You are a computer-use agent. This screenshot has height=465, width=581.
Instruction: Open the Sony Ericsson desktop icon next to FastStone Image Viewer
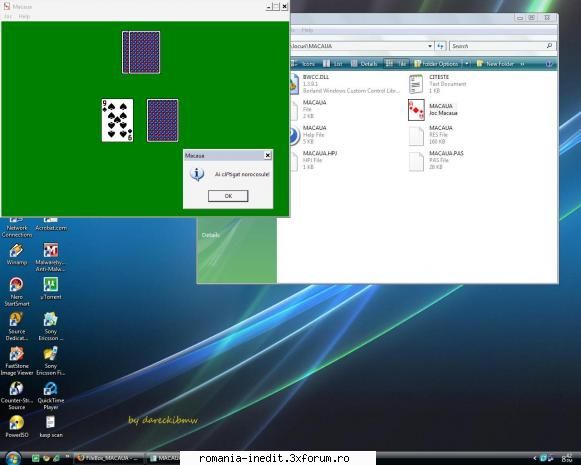pyautogui.click(x=50, y=361)
